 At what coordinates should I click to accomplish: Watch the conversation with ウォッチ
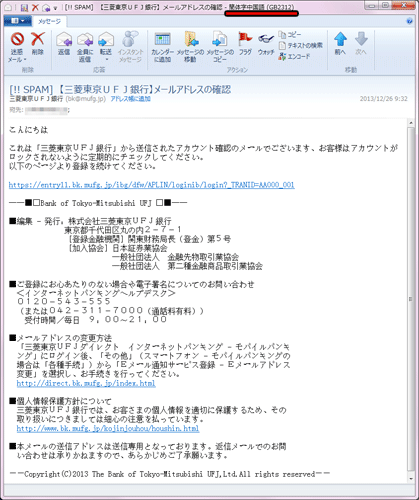click(x=266, y=43)
